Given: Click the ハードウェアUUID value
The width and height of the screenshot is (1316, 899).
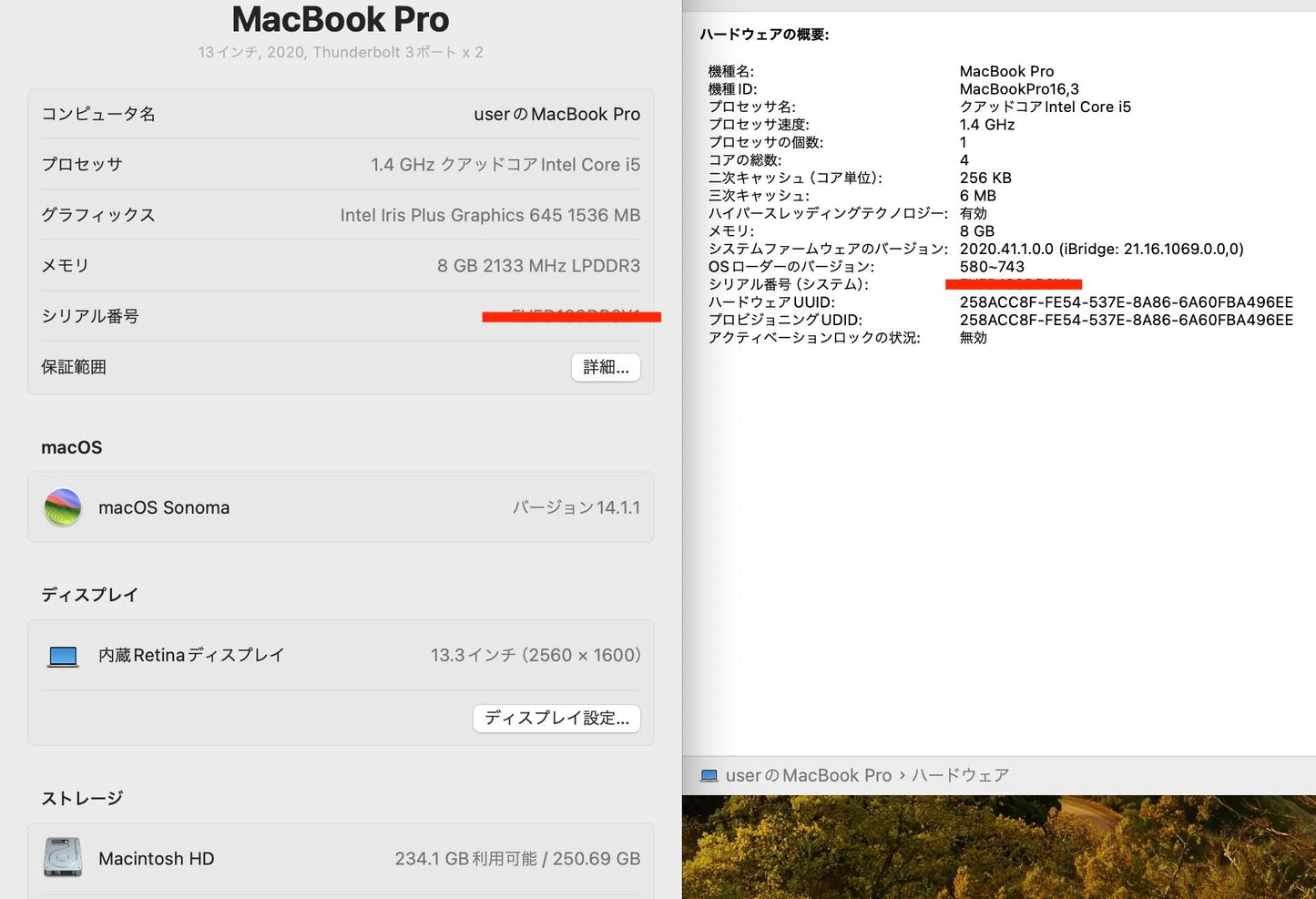Looking at the screenshot, I should [x=1127, y=302].
